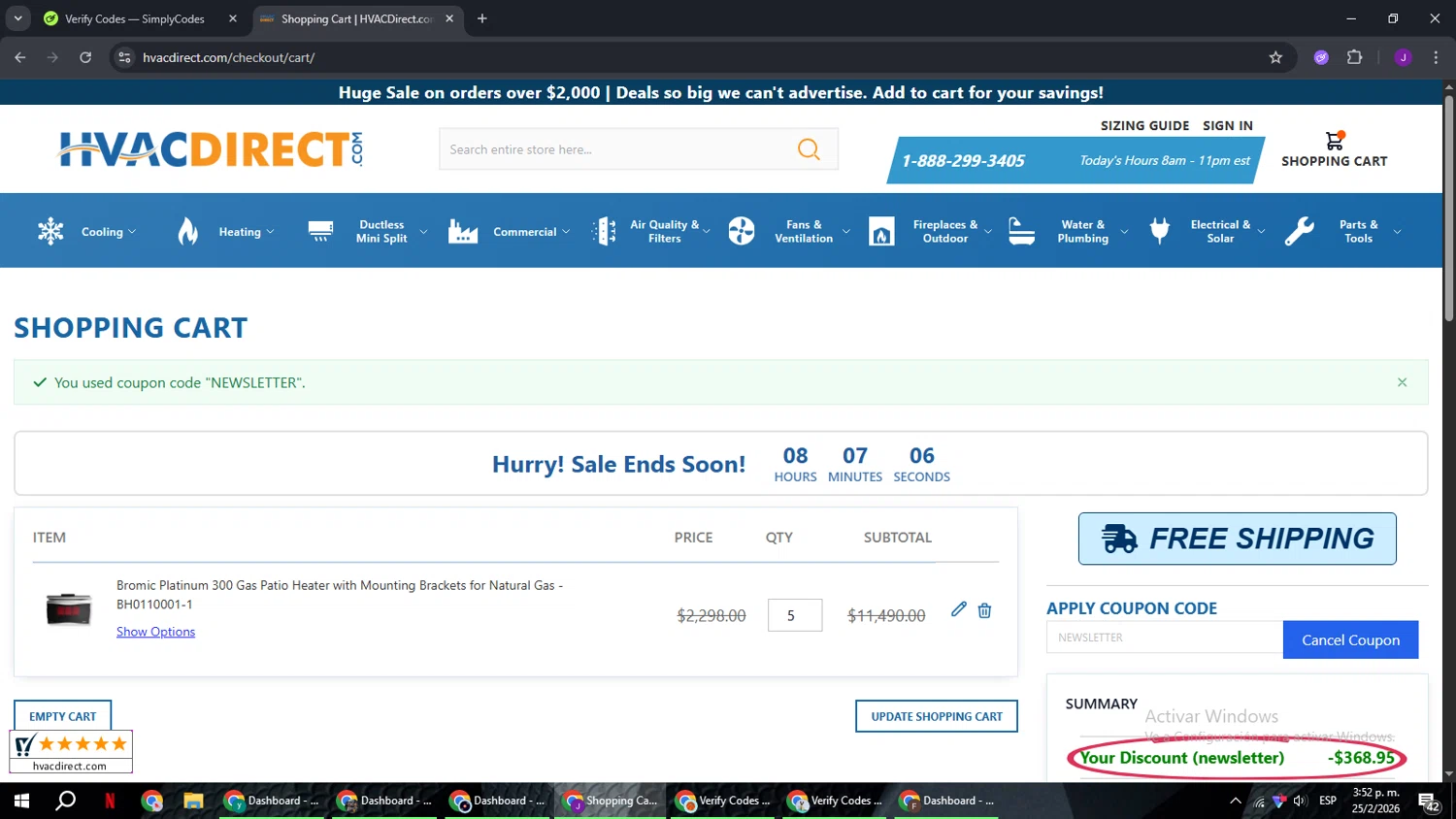Click the Water & Plumbing bathtub icon
The width and height of the screenshot is (1456, 819).
(x=1022, y=231)
